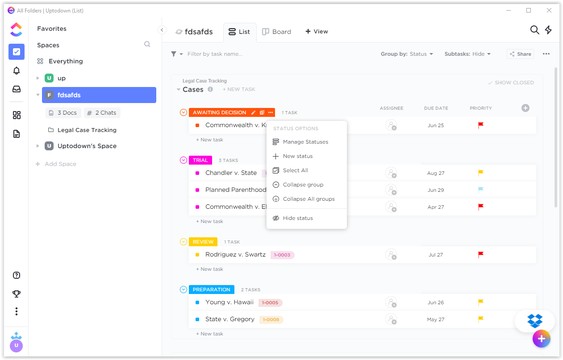Viewport: 563px width, 360px height.
Task: Open the notifications bell in sidebar
Action: tap(17, 71)
